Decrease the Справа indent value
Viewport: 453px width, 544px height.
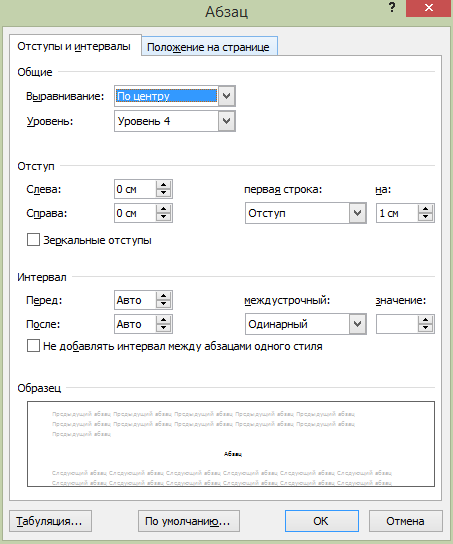pyautogui.click(x=163, y=217)
